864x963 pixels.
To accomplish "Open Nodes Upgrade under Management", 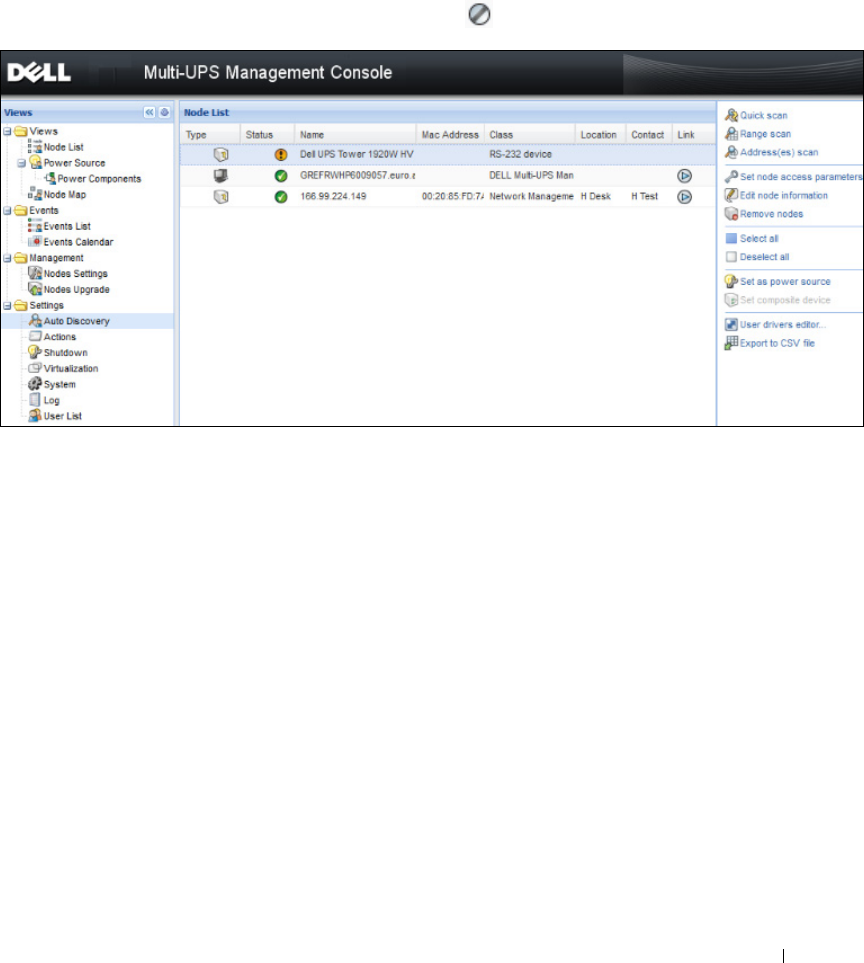I will click(x=76, y=290).
